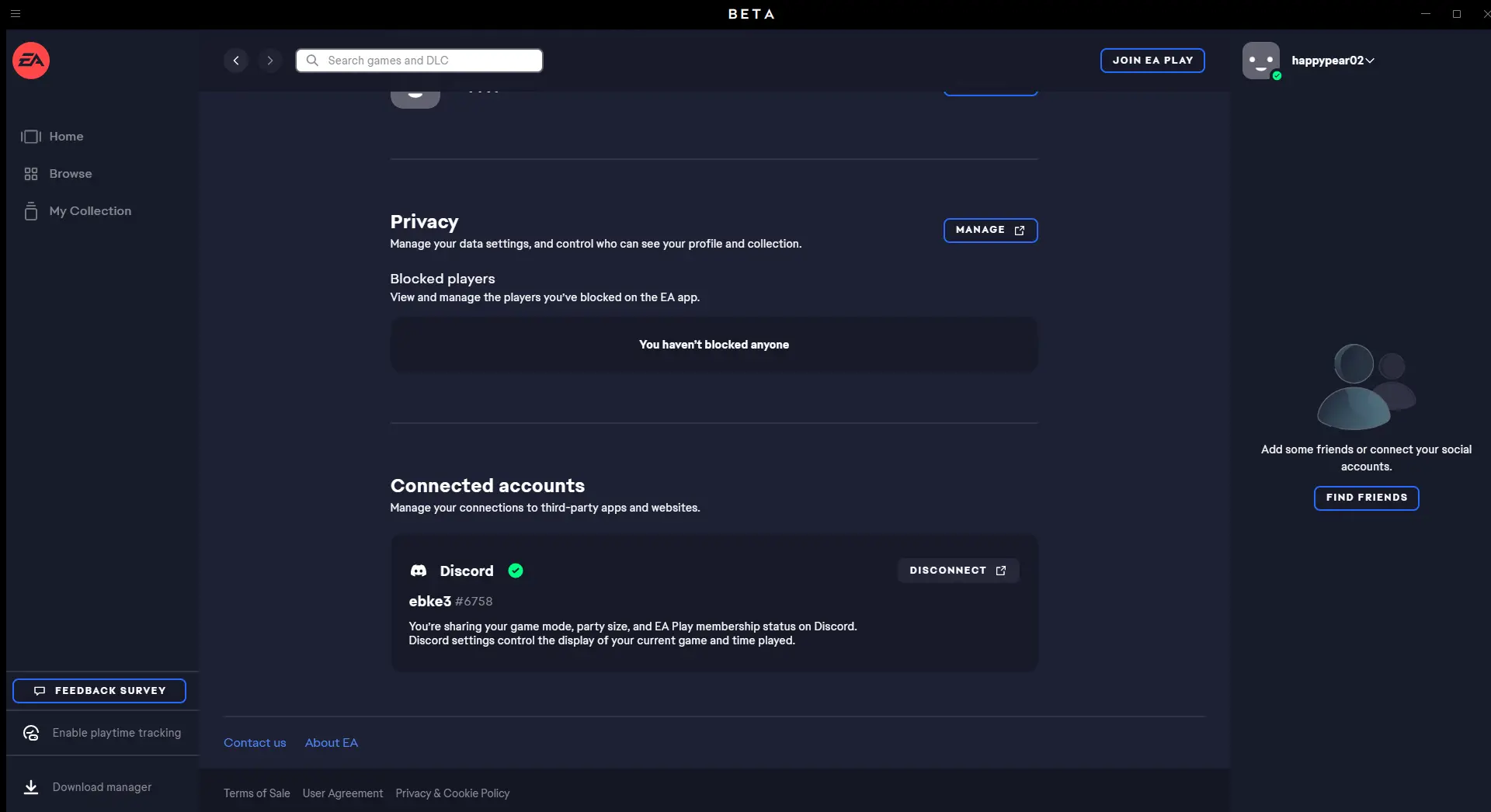The image size is (1491, 812).
Task: Open the About EA link
Action: coord(332,743)
